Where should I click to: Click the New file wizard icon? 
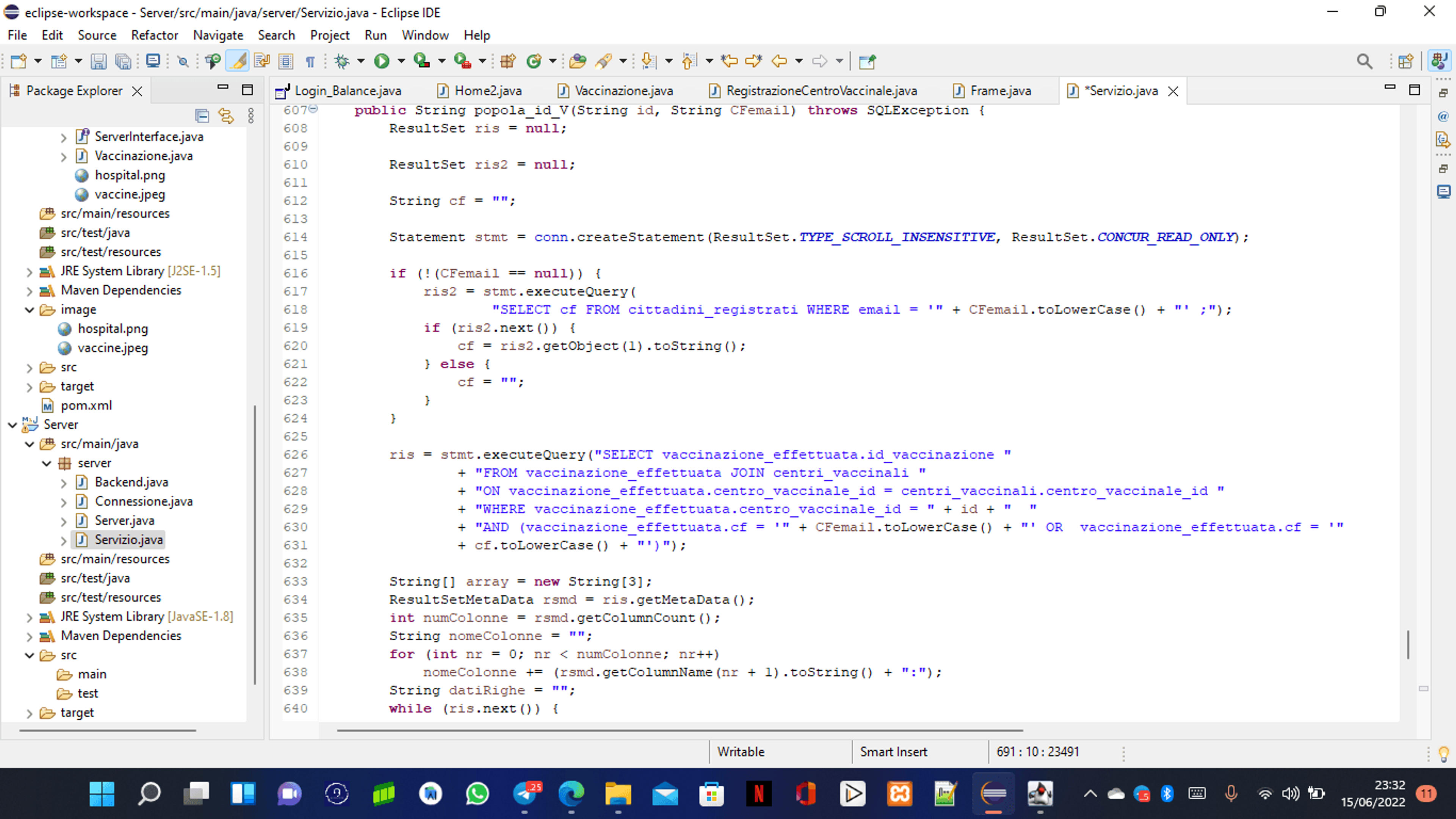(x=19, y=61)
